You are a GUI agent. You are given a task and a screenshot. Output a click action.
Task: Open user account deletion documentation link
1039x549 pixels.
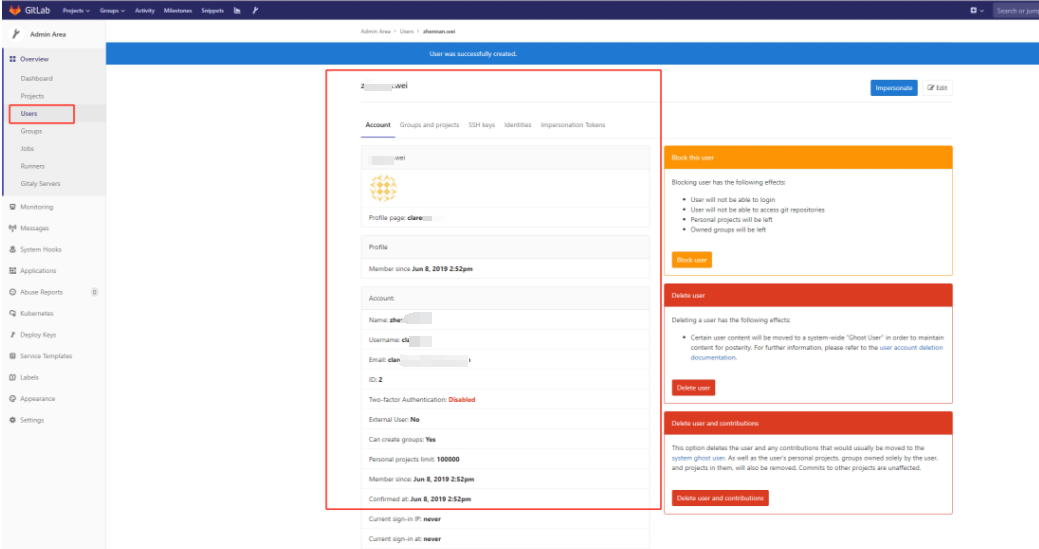[816, 352]
